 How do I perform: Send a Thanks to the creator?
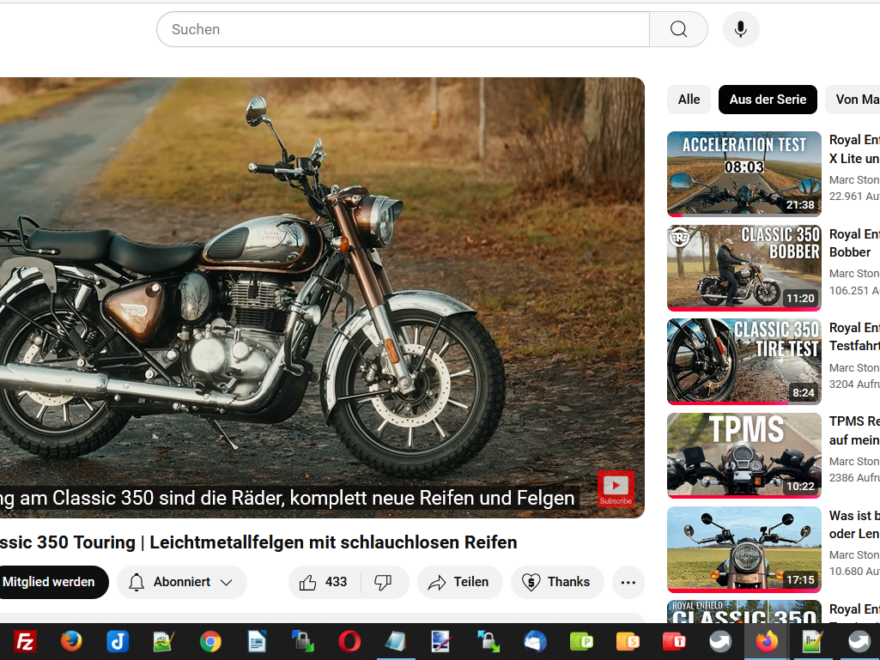(x=557, y=582)
